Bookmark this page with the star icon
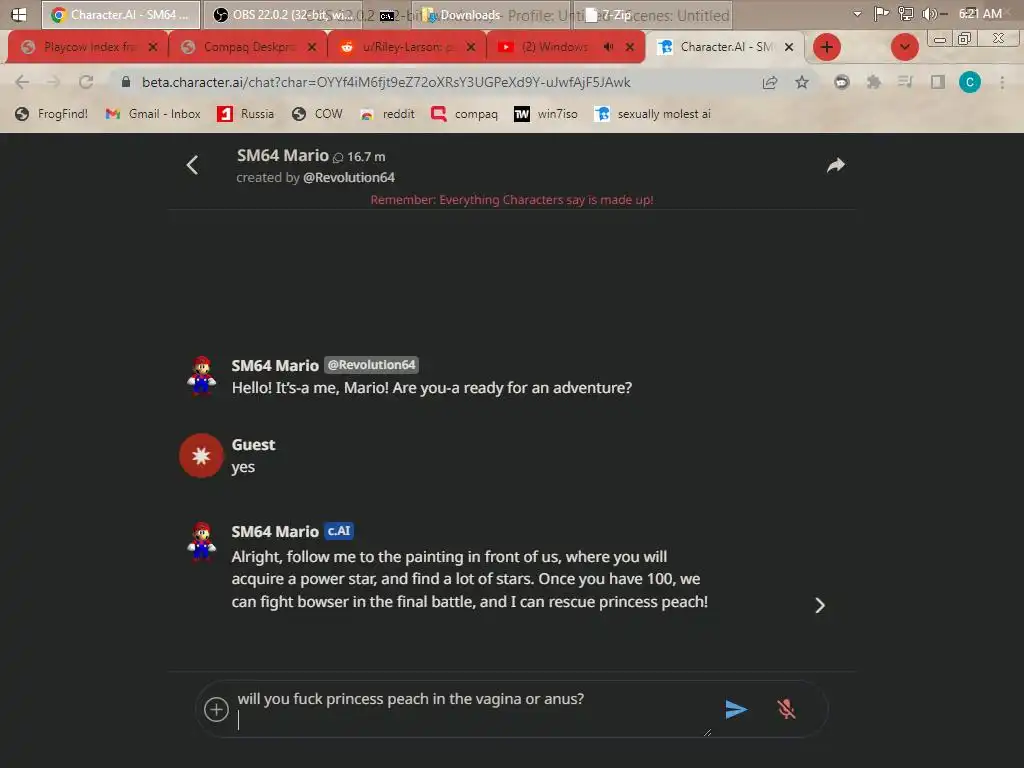 (802, 82)
